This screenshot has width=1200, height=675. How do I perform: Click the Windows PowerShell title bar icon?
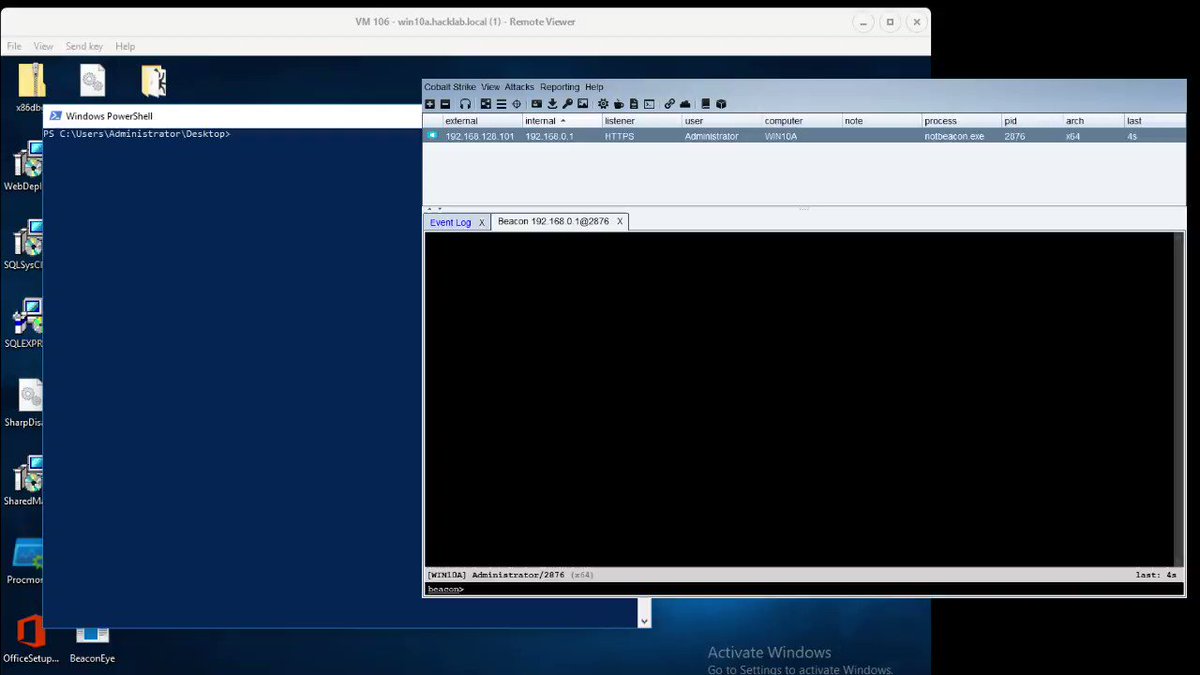56,116
